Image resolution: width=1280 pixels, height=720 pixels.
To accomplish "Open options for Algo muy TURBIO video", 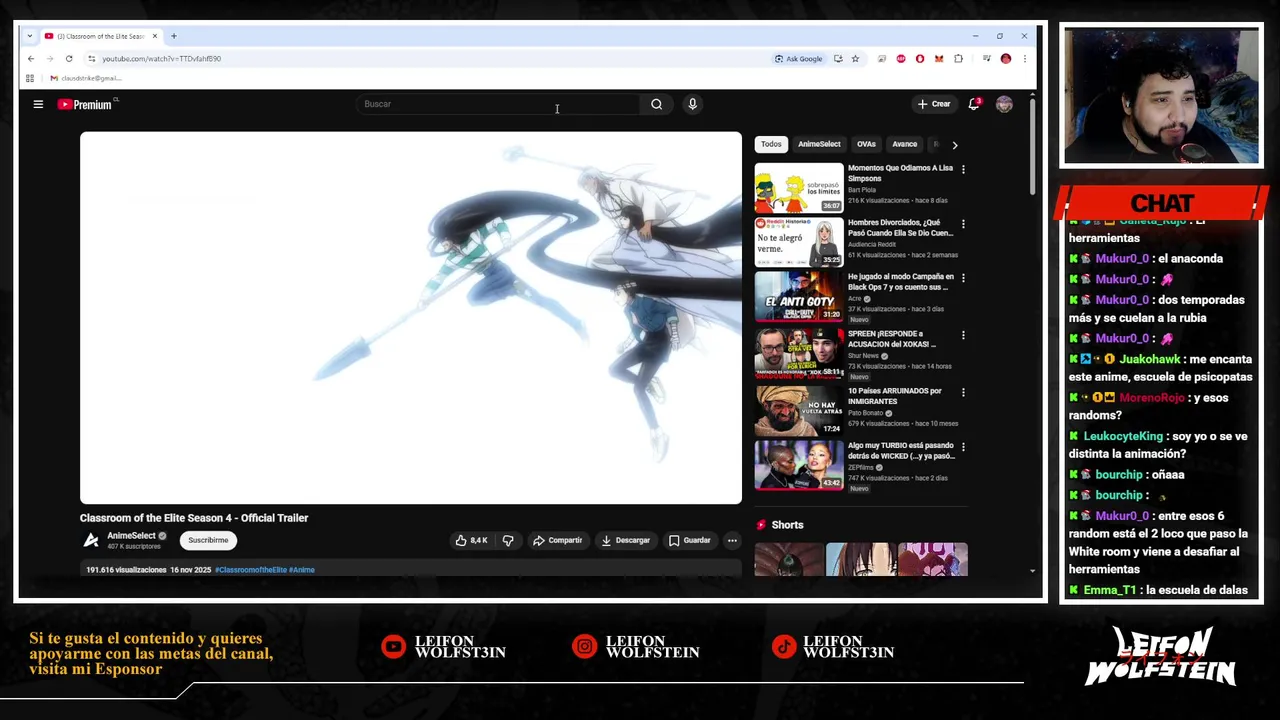I will 963,447.
